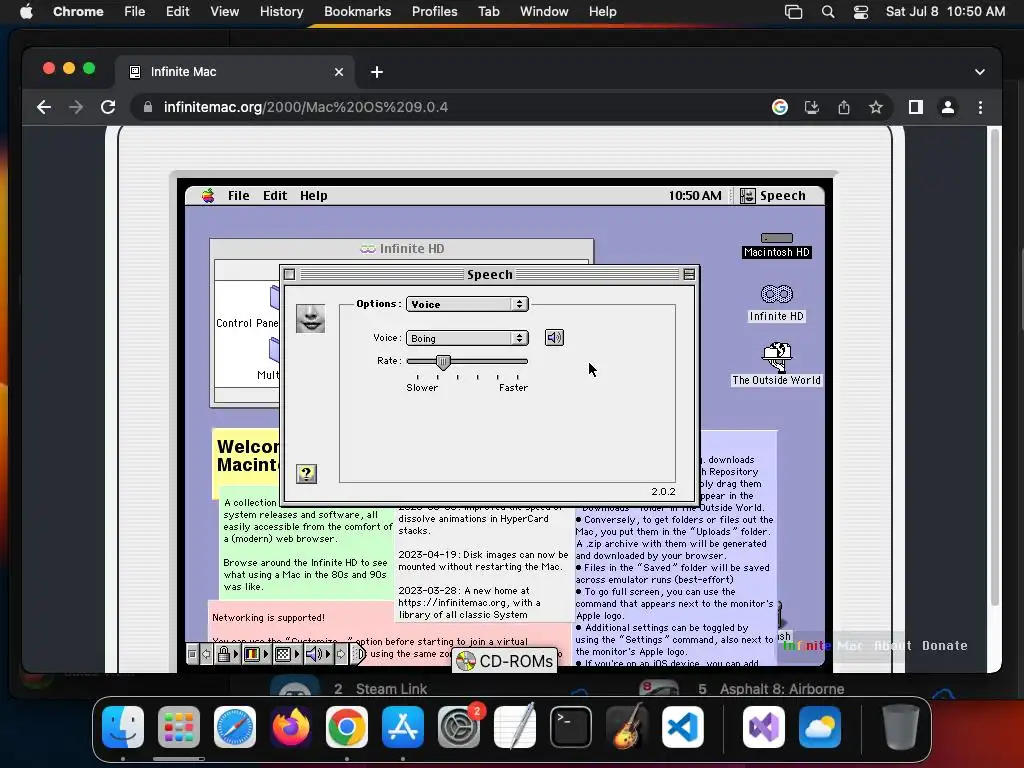Image resolution: width=1024 pixels, height=768 pixels.
Task: Open a new Chrome tab
Action: pos(377,72)
